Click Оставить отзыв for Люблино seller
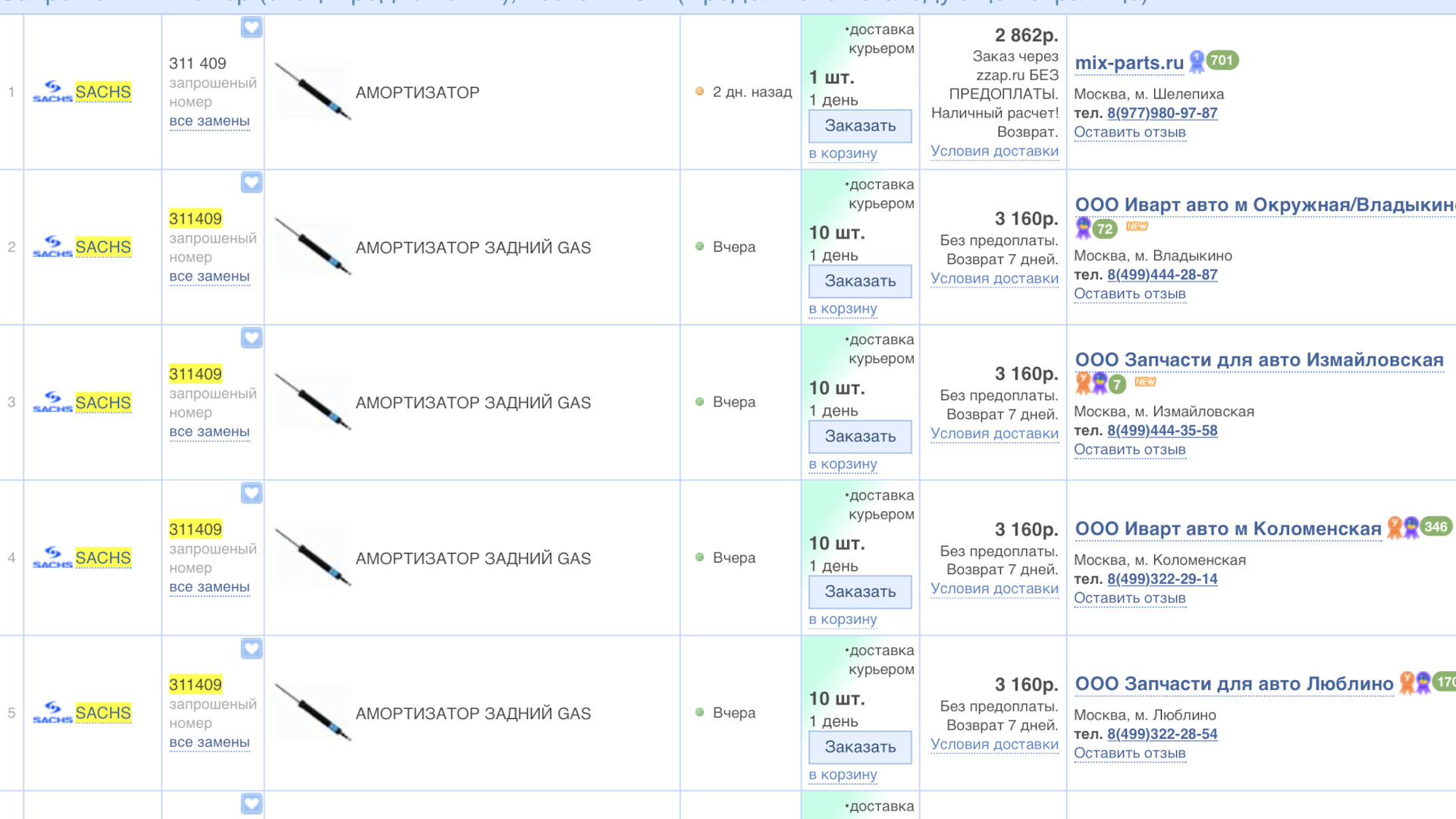The image size is (1456, 819). [x=1129, y=753]
